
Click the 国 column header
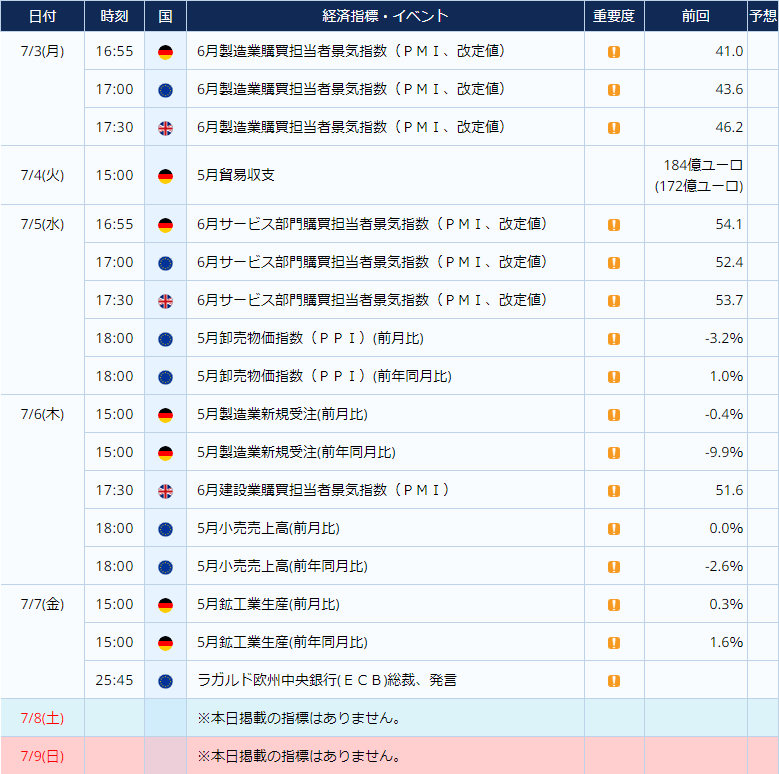(x=165, y=16)
